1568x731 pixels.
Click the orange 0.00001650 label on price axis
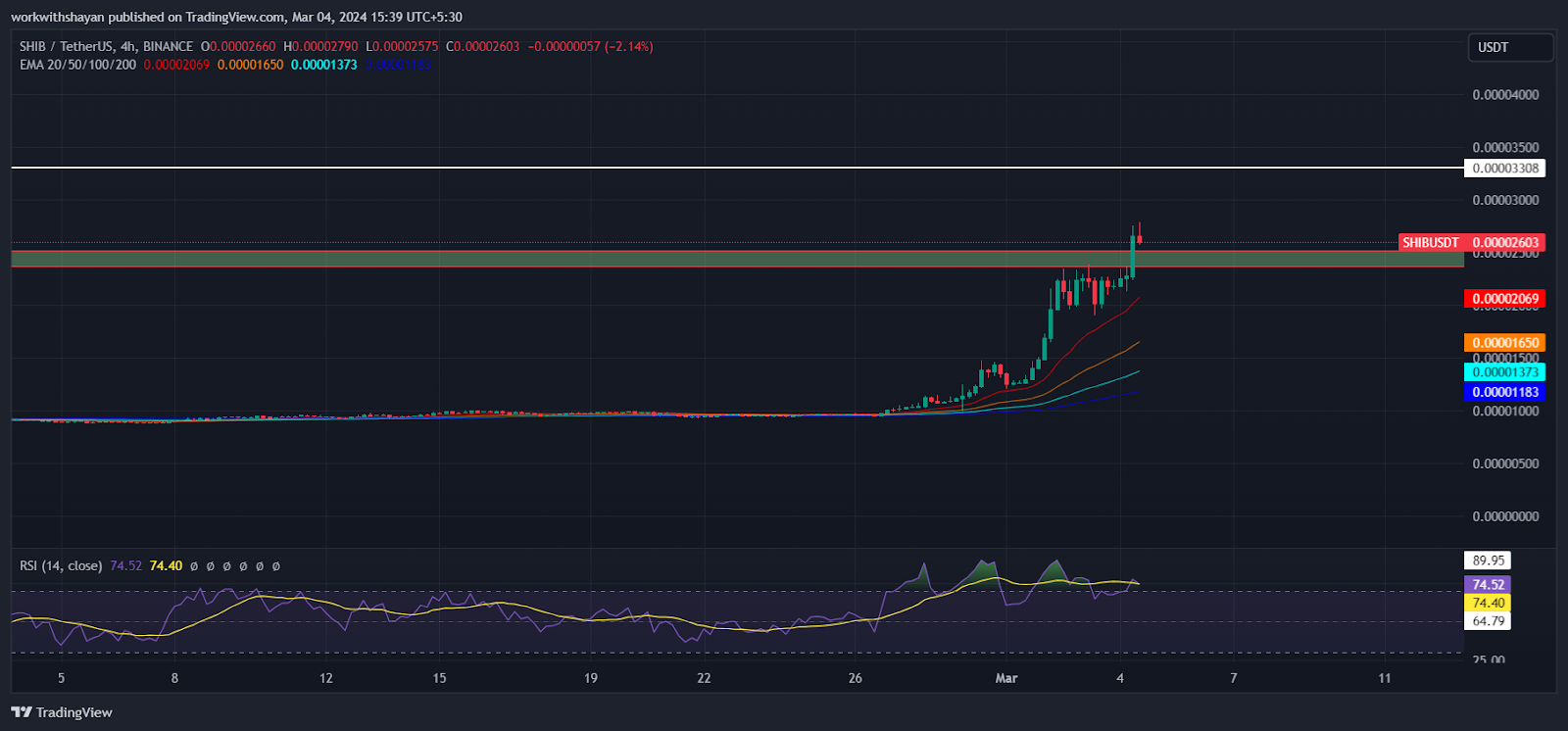pos(1504,343)
